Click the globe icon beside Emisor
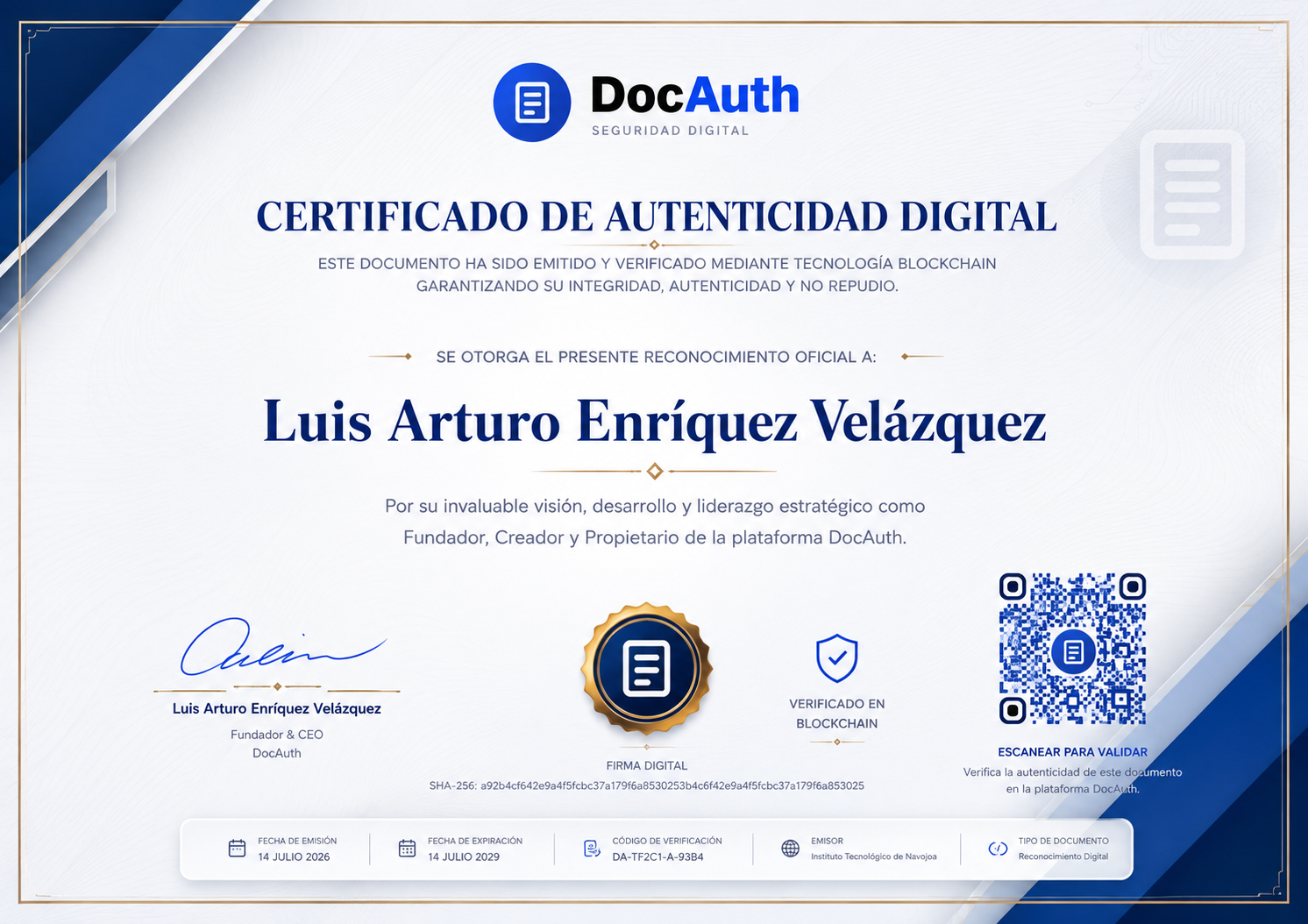 (x=790, y=848)
